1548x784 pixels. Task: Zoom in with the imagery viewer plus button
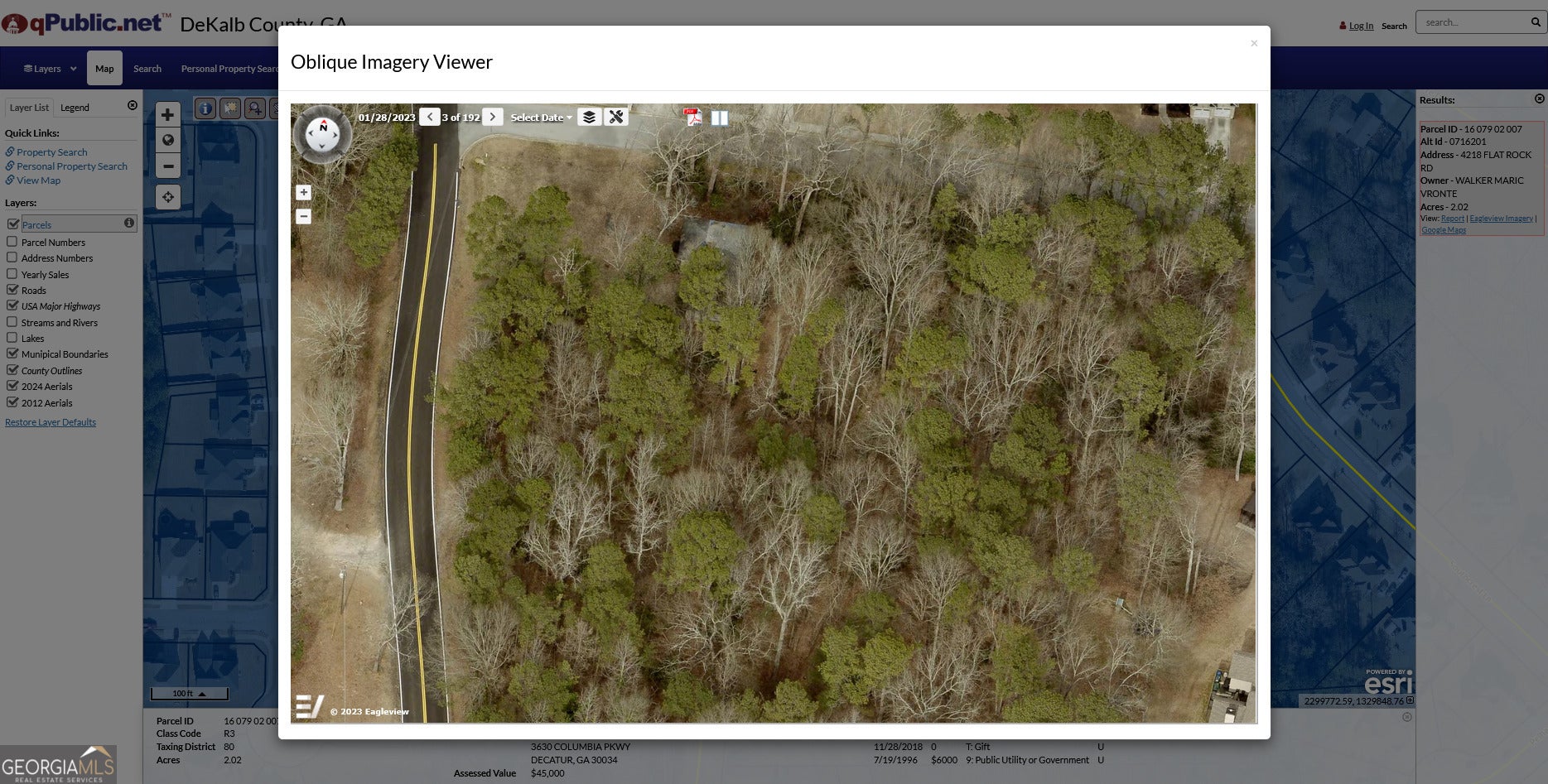pyautogui.click(x=304, y=193)
